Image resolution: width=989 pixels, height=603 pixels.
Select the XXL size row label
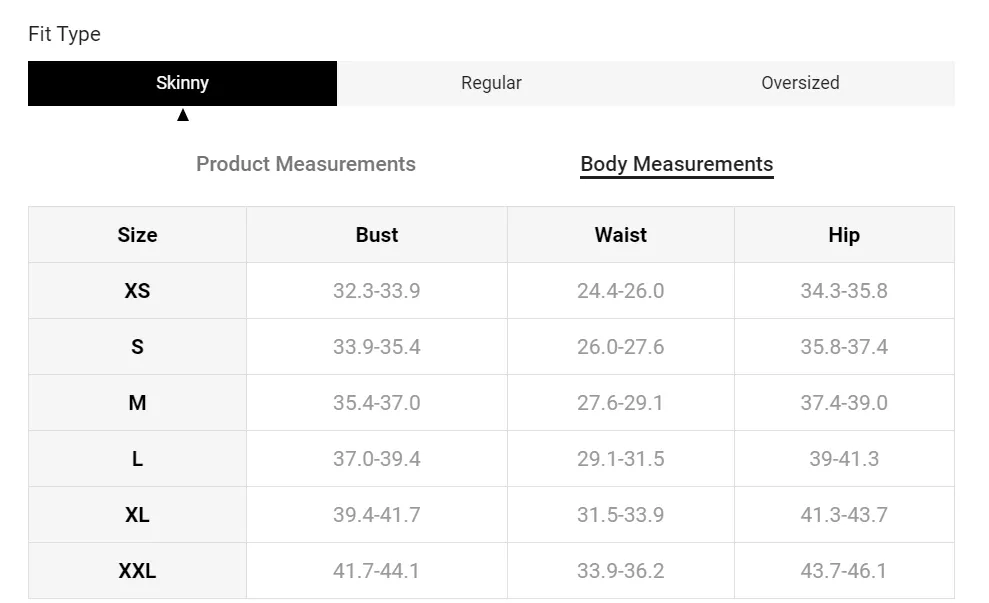(x=138, y=571)
